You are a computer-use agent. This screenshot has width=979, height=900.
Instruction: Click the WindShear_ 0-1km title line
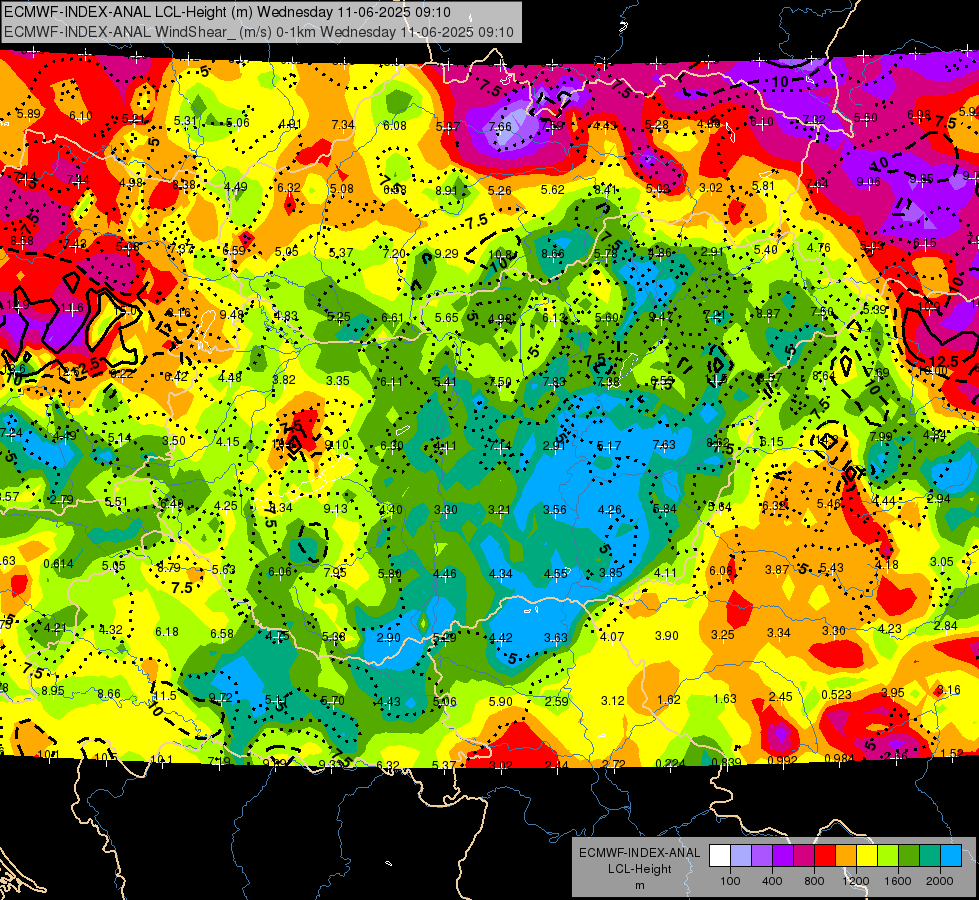tap(258, 32)
